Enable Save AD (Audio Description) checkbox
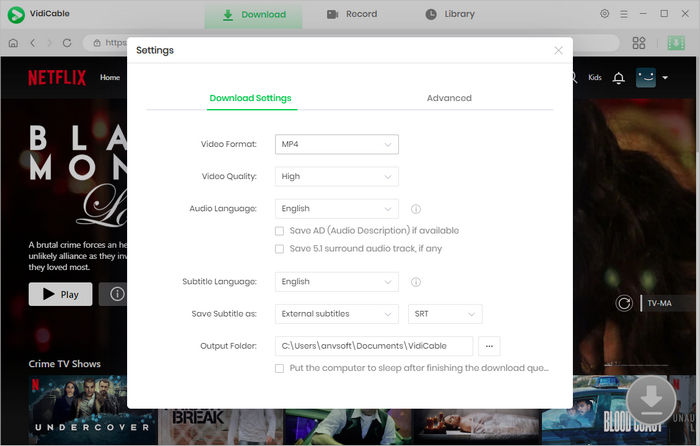This screenshot has width=700, height=446. (x=279, y=231)
